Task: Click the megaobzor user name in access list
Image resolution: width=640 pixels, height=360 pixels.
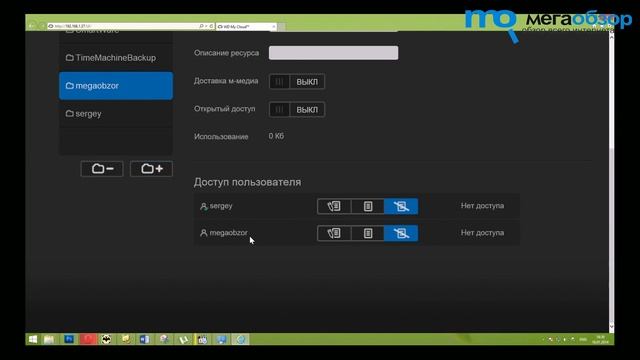Action: click(229, 233)
